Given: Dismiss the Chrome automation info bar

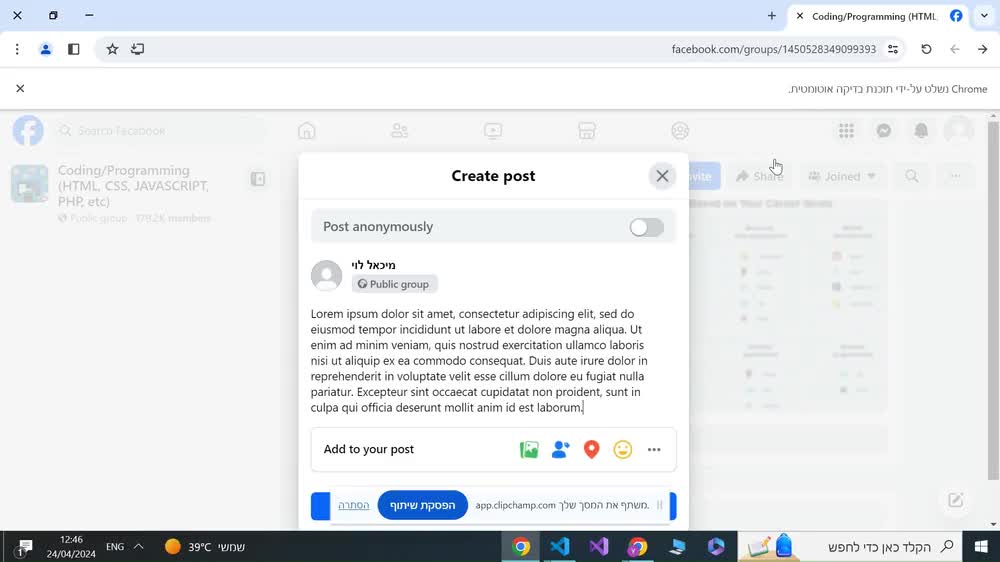Looking at the screenshot, I should click(20, 89).
